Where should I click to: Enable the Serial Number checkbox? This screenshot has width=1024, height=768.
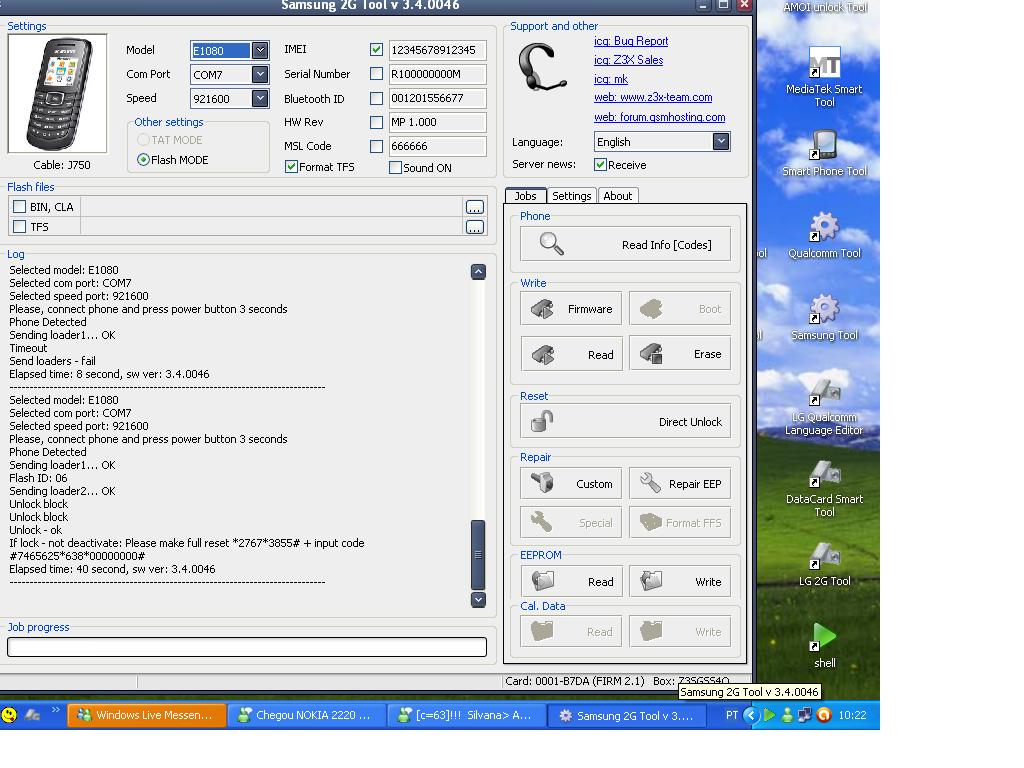click(x=376, y=74)
